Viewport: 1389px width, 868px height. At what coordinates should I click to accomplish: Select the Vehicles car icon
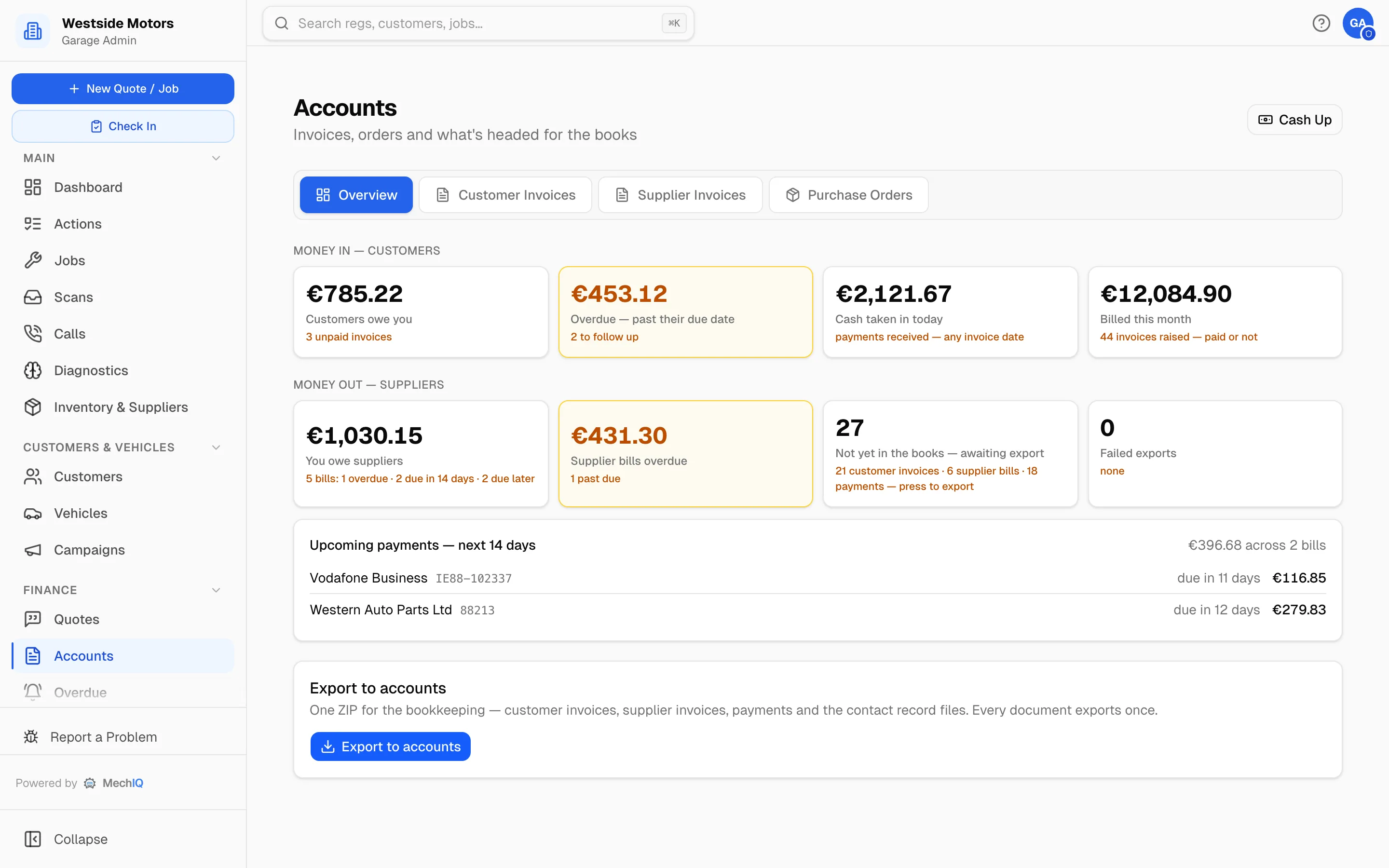tap(33, 513)
